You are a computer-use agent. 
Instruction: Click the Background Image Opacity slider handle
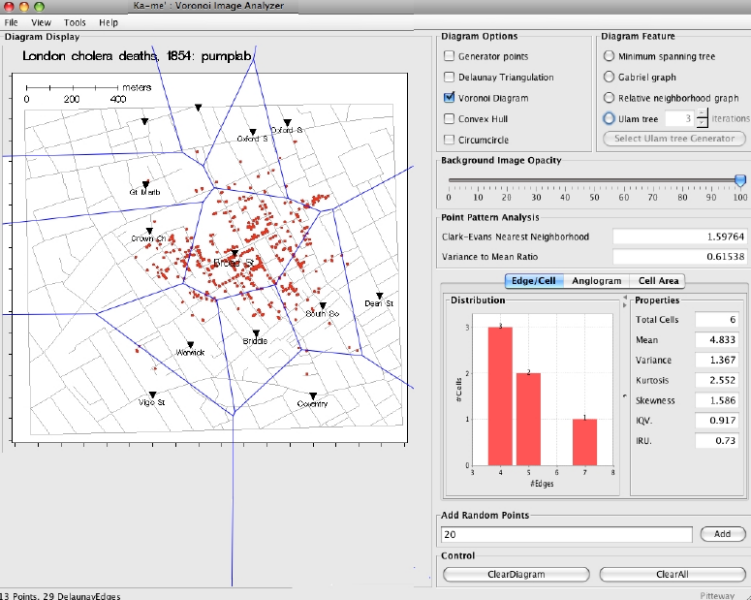pyautogui.click(x=740, y=180)
